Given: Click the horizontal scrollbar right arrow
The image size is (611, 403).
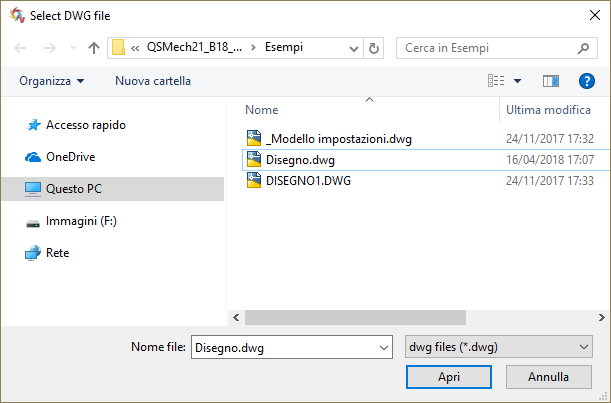Looking at the screenshot, I should point(602,318).
